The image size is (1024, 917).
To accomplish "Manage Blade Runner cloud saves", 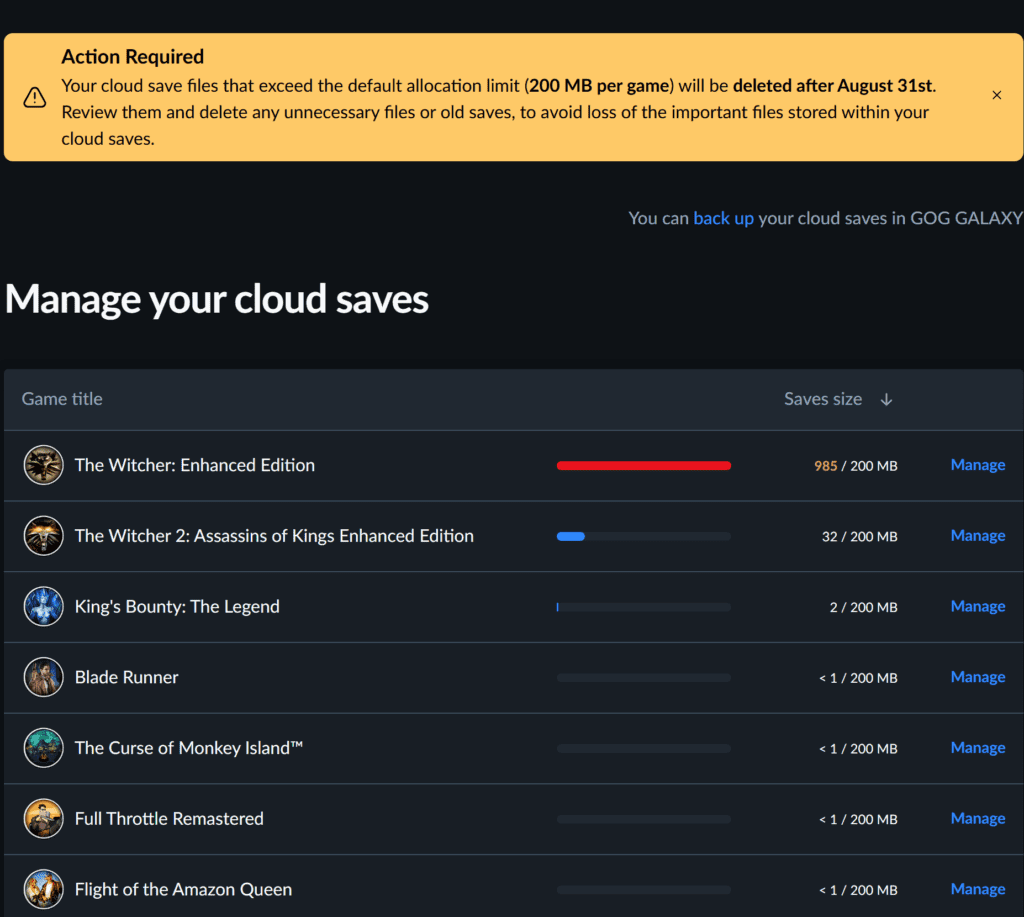I will [978, 677].
